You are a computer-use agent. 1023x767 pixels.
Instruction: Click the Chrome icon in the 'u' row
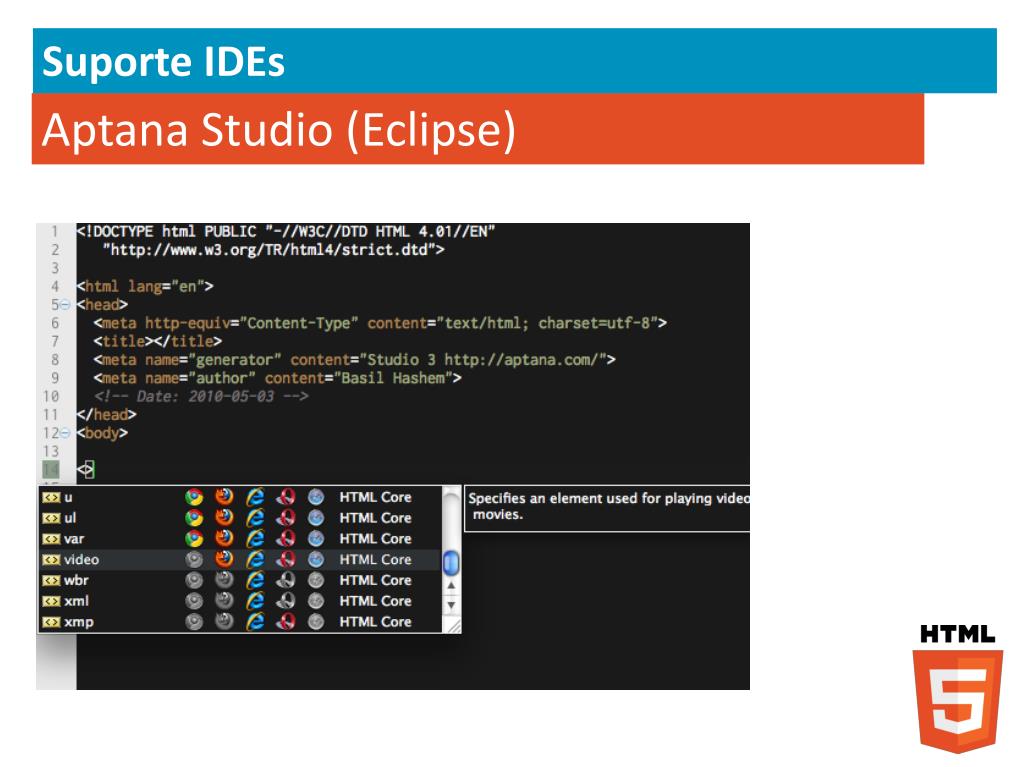[194, 498]
